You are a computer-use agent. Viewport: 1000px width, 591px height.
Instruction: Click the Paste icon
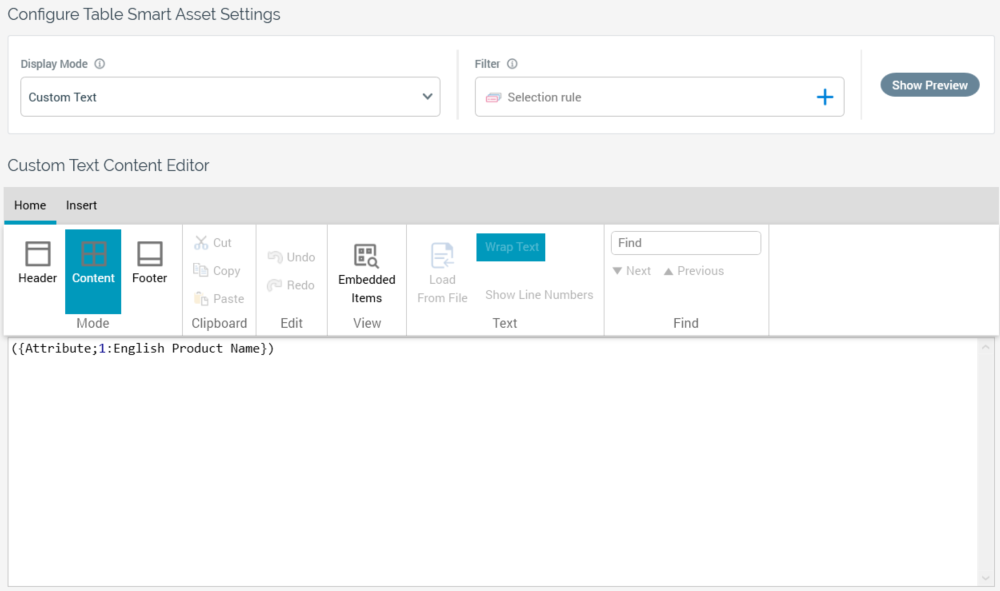click(x=201, y=299)
